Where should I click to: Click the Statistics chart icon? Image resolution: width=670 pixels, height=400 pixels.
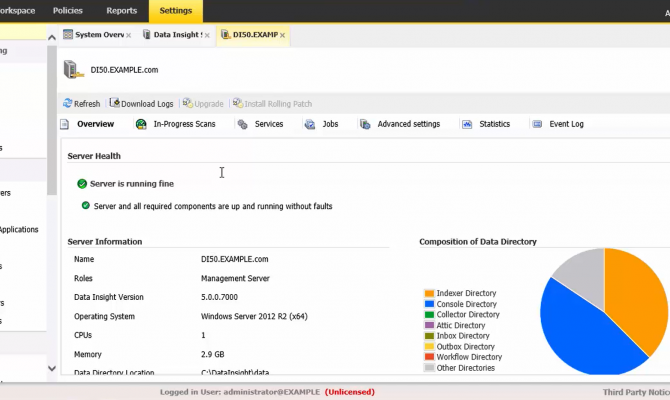tap(467, 124)
